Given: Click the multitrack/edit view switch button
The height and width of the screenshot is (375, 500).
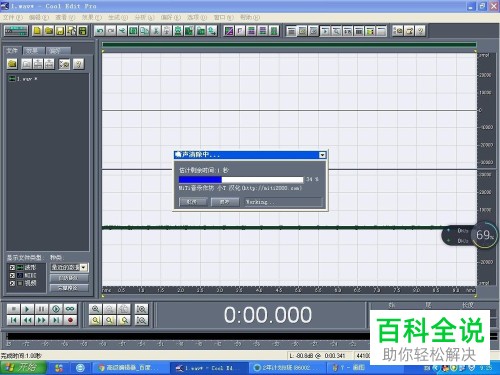Looking at the screenshot, I should tap(16, 31).
